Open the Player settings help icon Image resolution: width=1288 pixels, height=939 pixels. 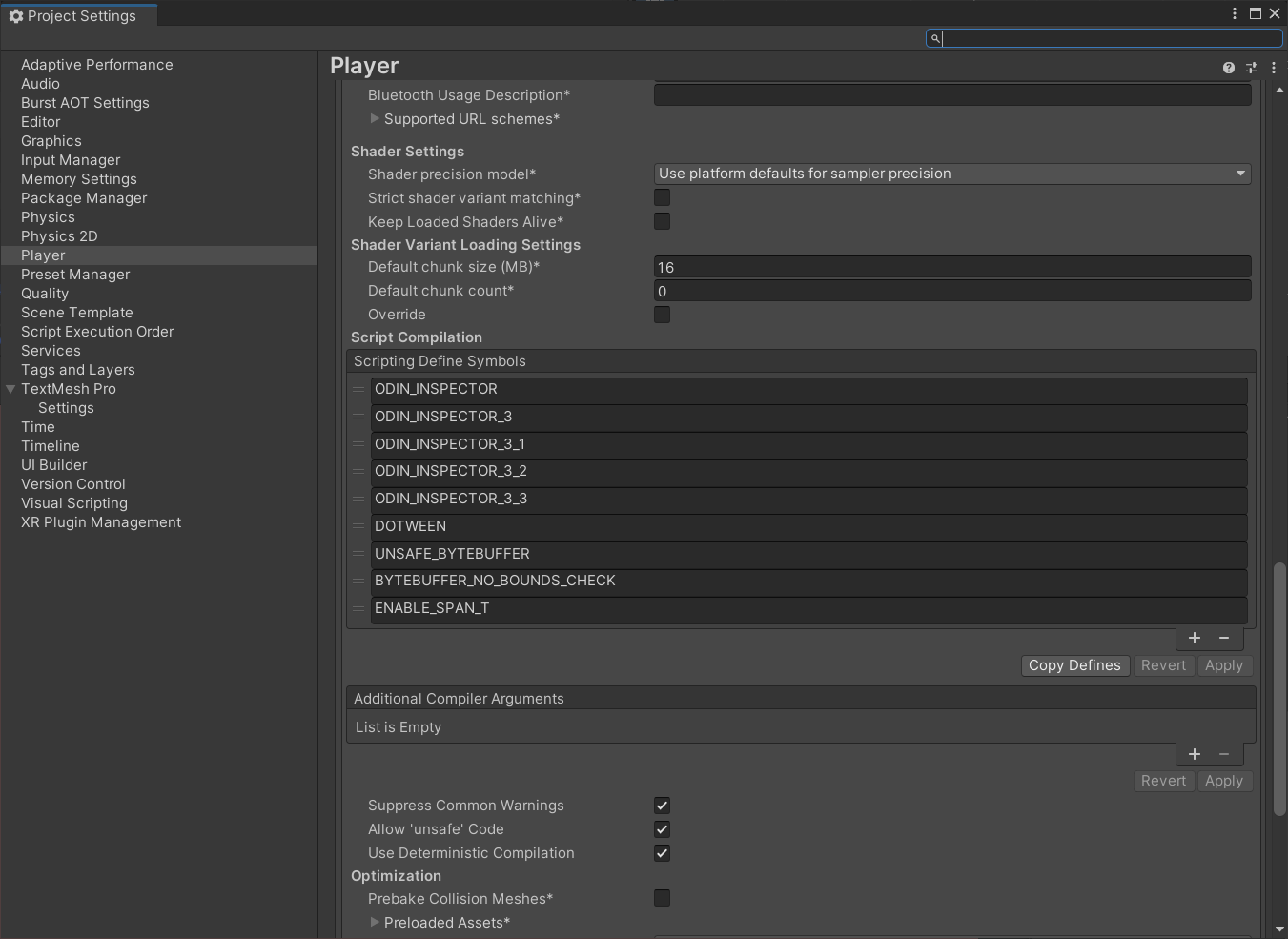[x=1229, y=68]
